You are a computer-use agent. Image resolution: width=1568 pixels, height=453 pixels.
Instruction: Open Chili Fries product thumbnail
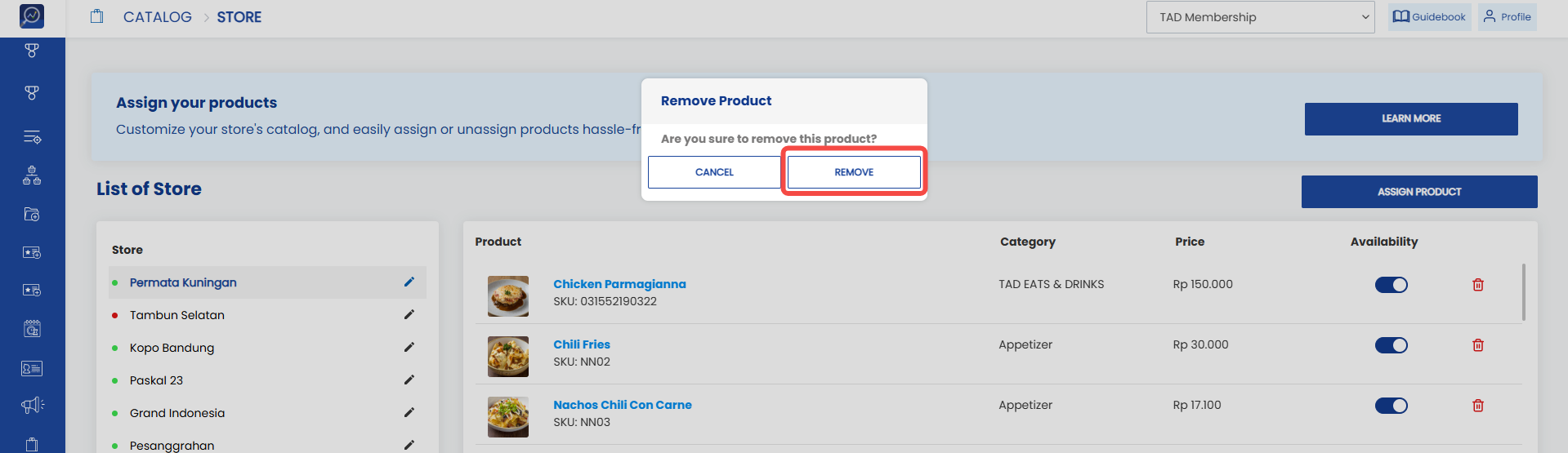pos(508,357)
